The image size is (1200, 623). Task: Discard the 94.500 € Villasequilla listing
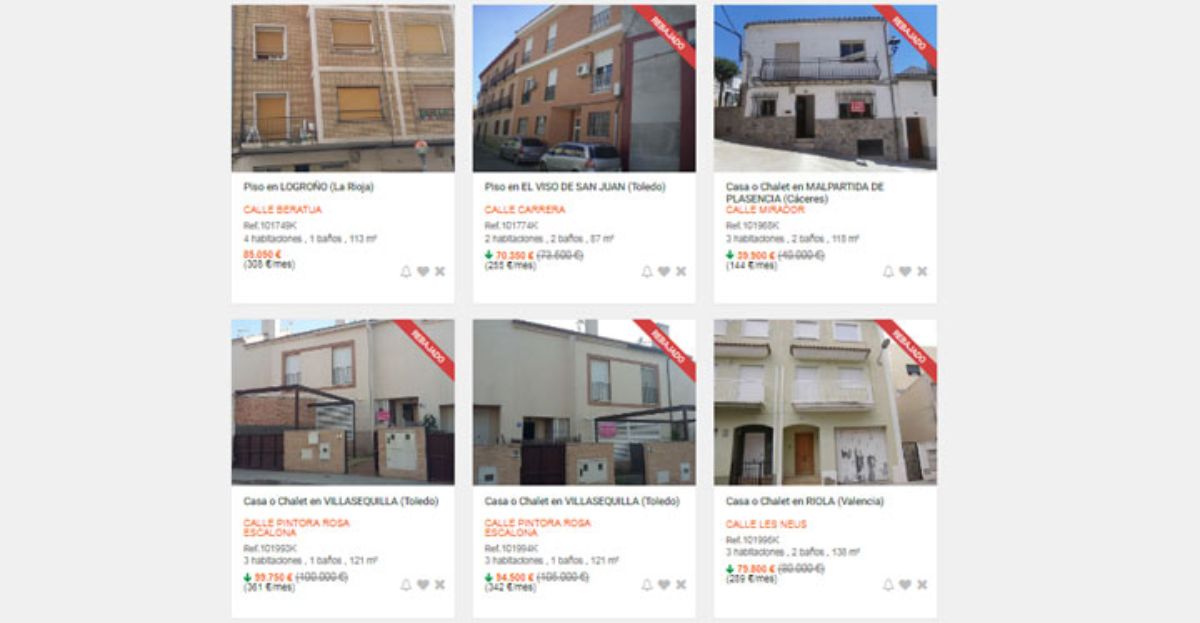click(x=681, y=585)
